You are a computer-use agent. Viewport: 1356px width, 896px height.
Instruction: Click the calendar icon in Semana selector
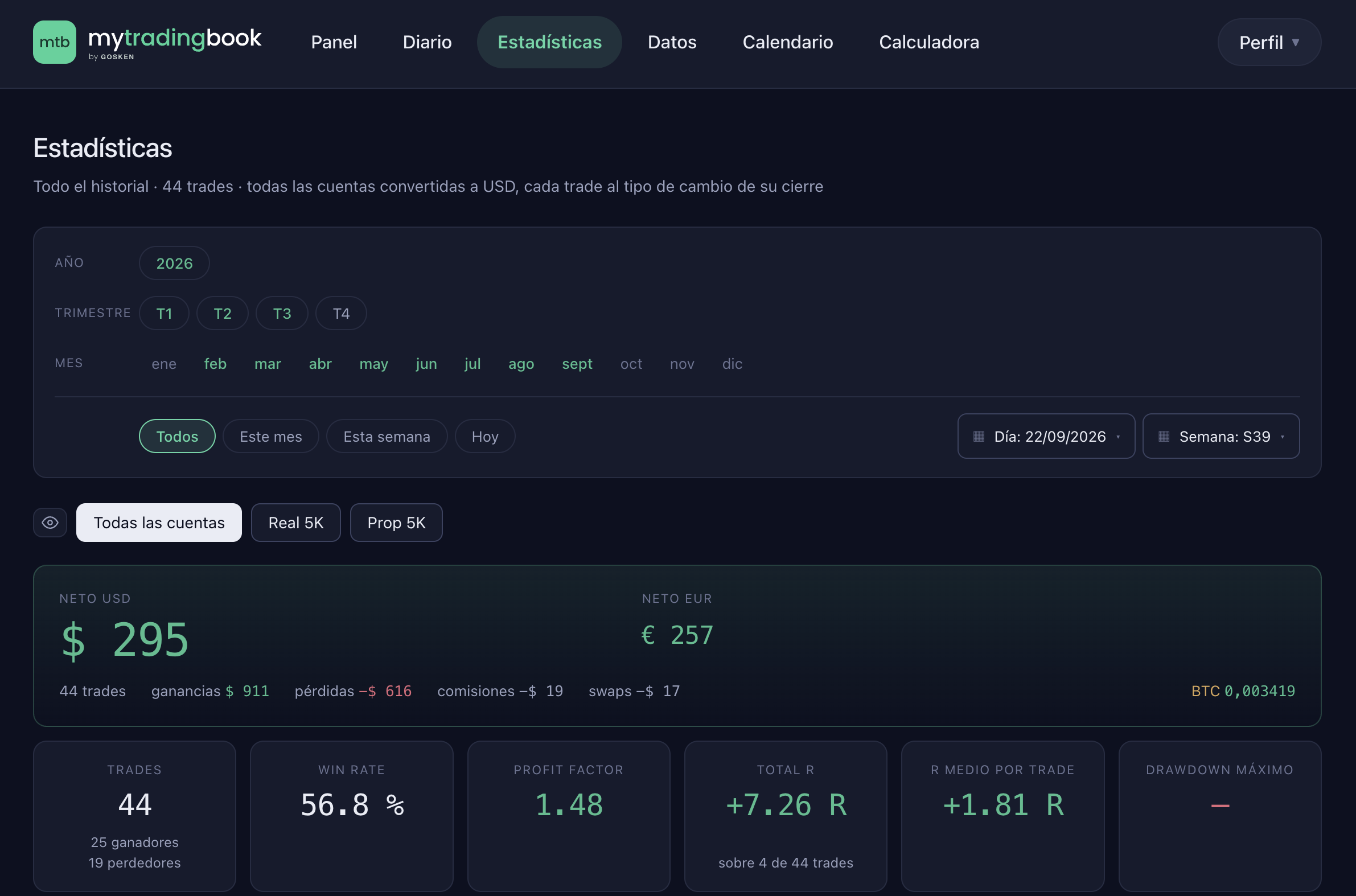[x=1164, y=437]
